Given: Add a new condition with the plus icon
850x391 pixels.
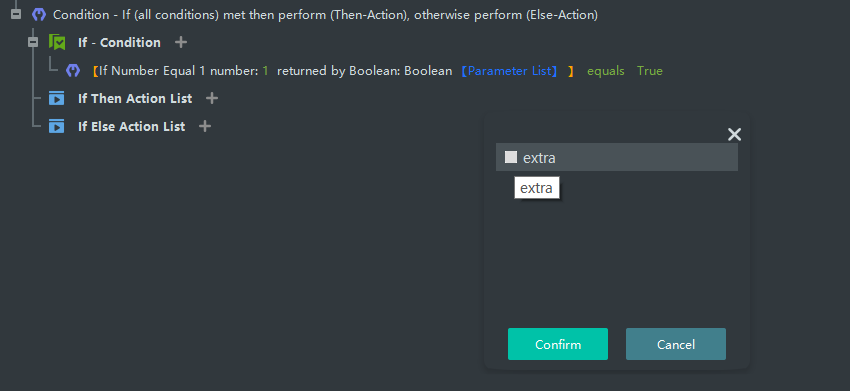Looking at the screenshot, I should [x=181, y=42].
